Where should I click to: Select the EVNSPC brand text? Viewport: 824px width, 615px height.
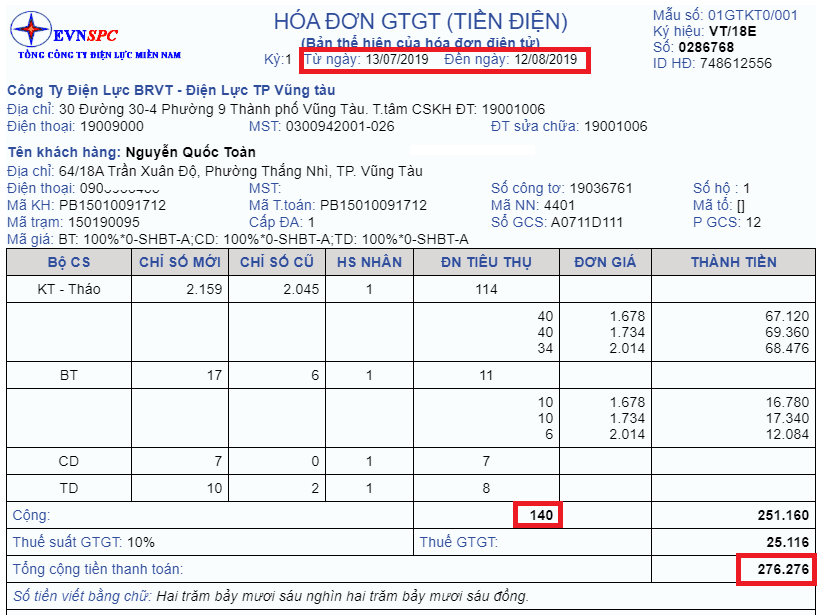click(85, 35)
